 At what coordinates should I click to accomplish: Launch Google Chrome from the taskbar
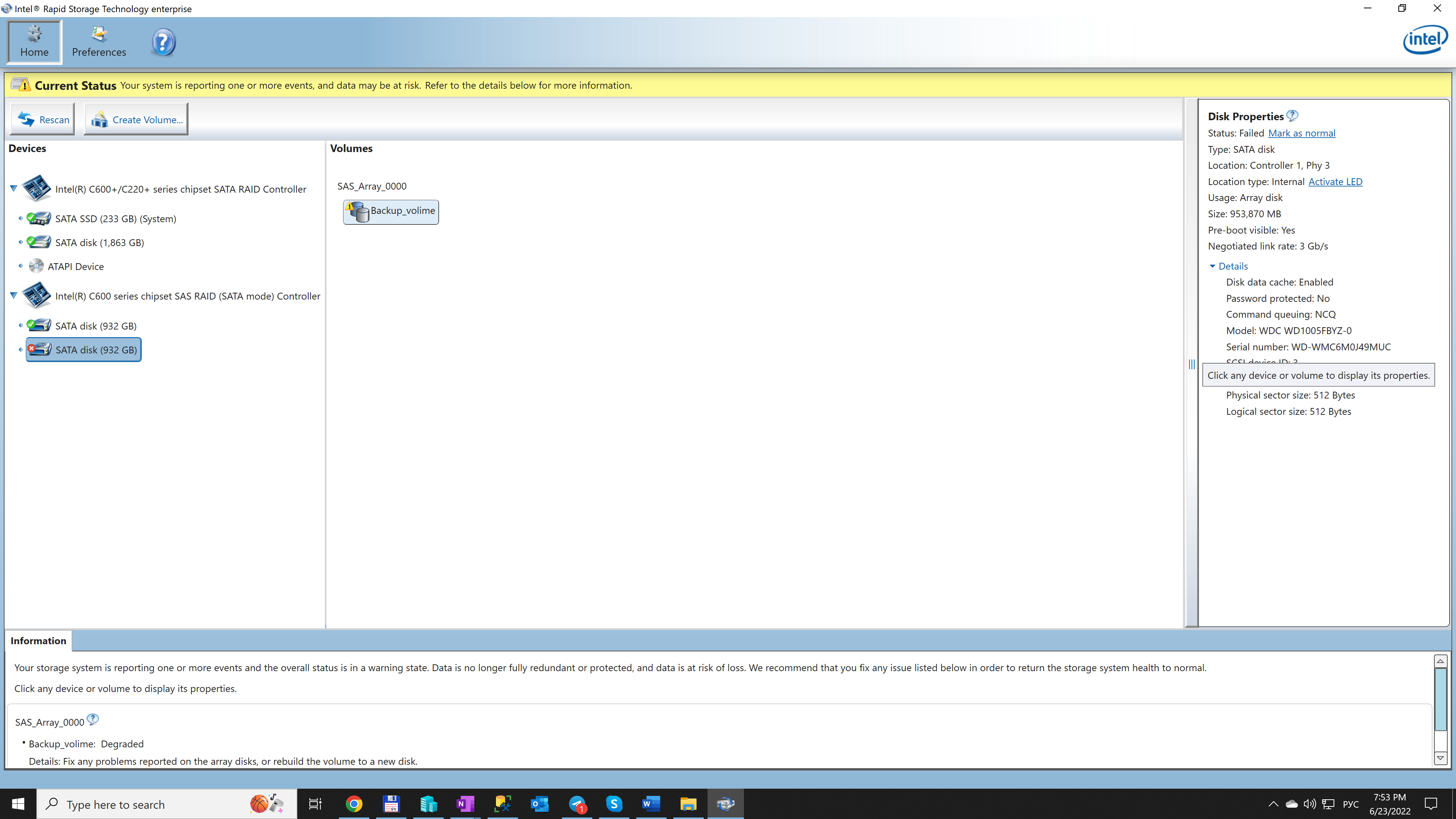coord(354,804)
